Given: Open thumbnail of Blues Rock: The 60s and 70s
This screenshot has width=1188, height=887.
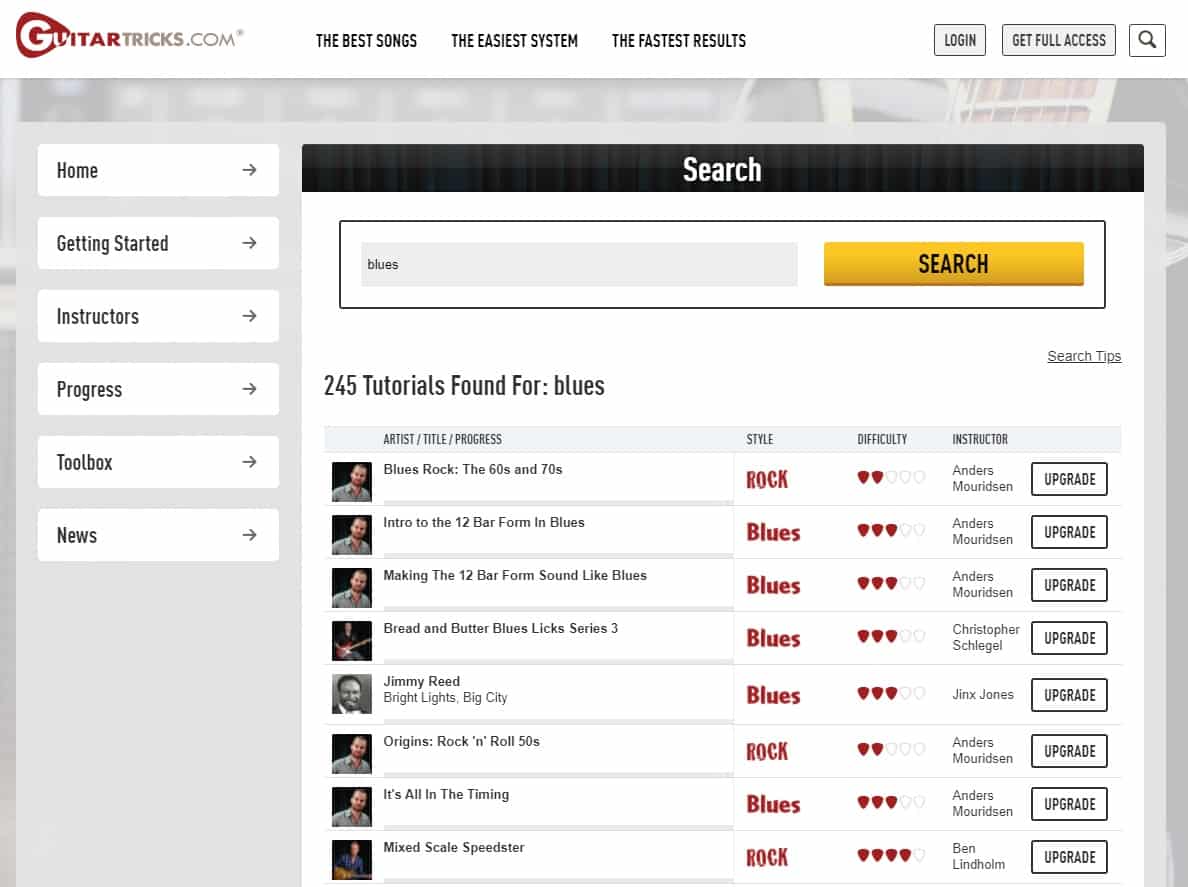Looking at the screenshot, I should (352, 482).
